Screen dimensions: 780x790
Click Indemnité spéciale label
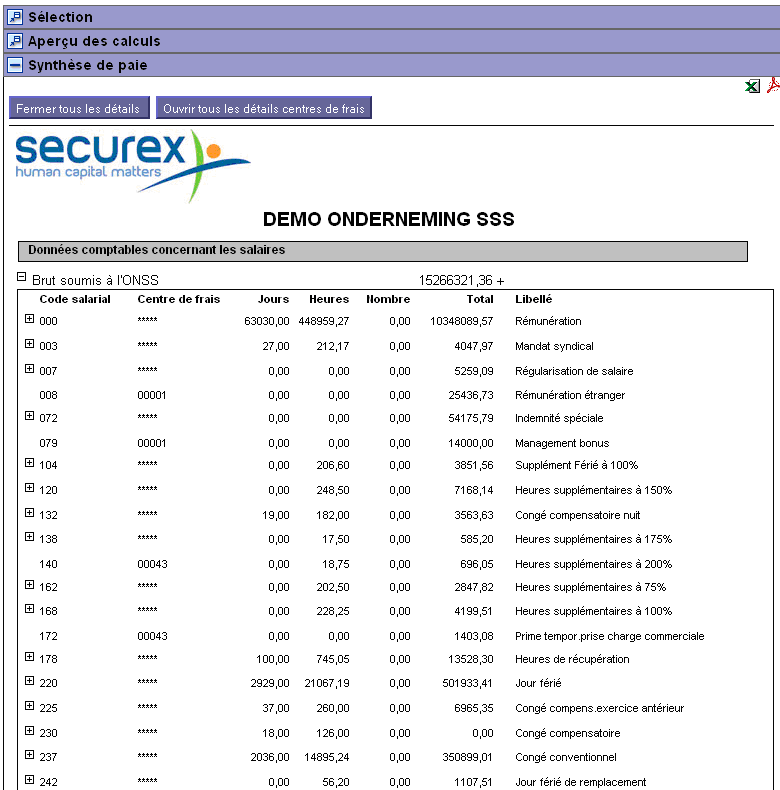559,418
